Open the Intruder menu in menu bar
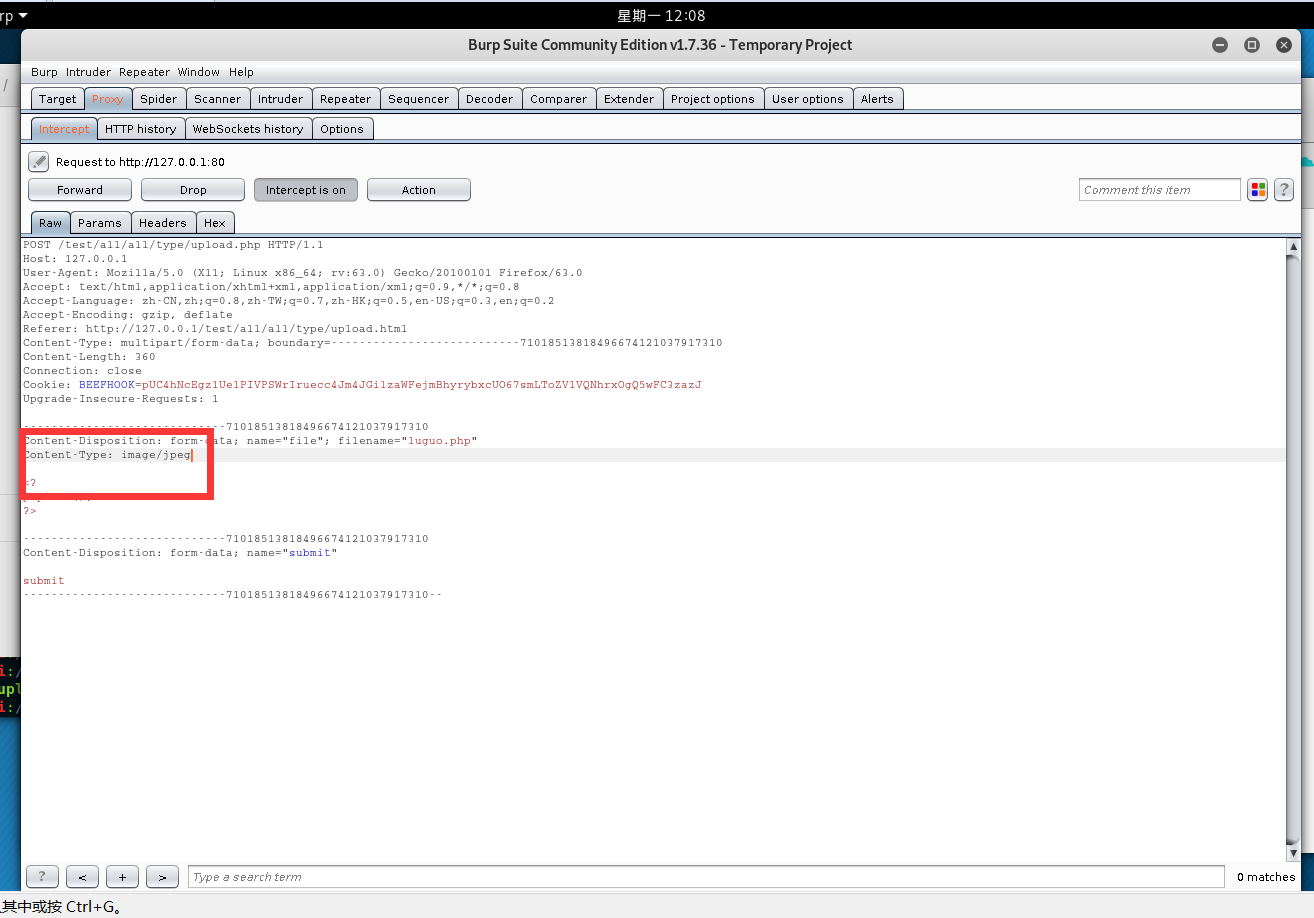The image size is (1314, 918). tap(89, 72)
